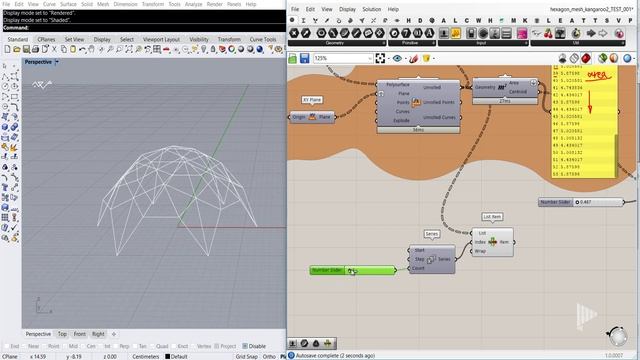This screenshot has width=640, height=360.
Task: Click the four-viewport grid icon in Rhino toolbar
Action: click(157, 49)
